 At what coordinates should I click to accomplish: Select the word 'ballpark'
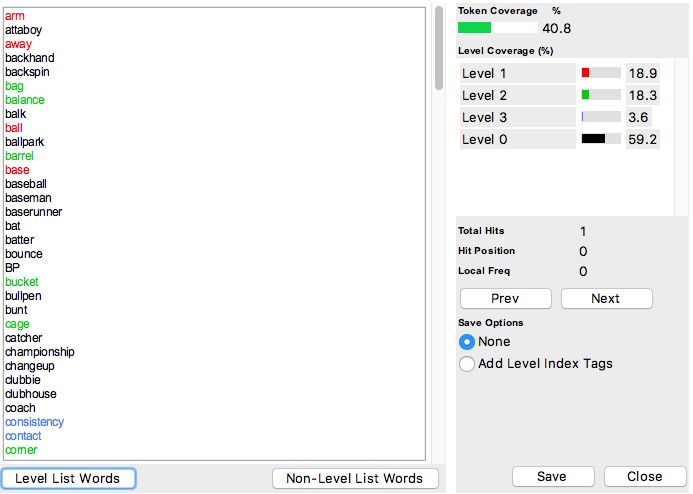click(24, 142)
